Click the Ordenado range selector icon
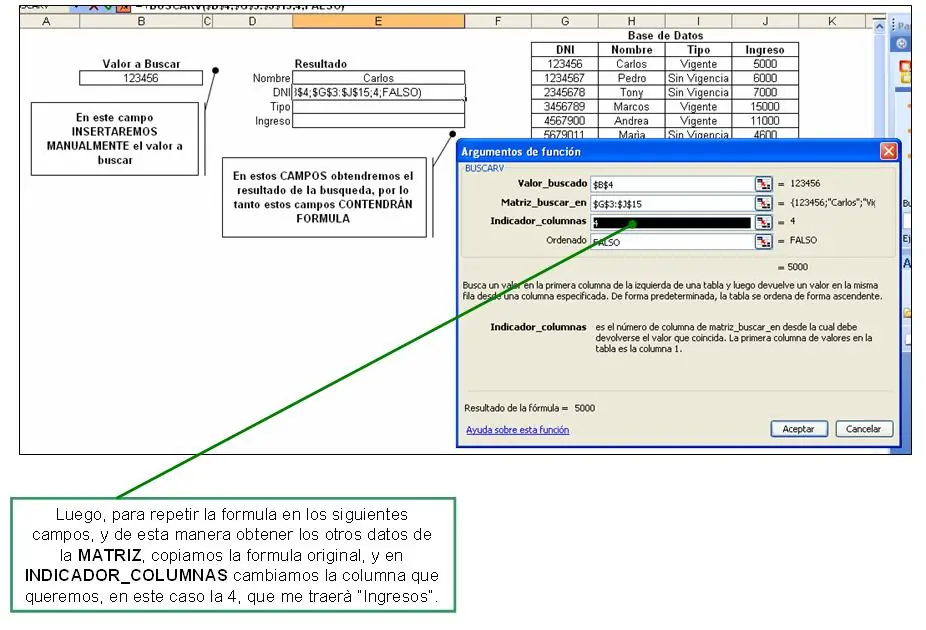926x630 pixels. (x=764, y=241)
